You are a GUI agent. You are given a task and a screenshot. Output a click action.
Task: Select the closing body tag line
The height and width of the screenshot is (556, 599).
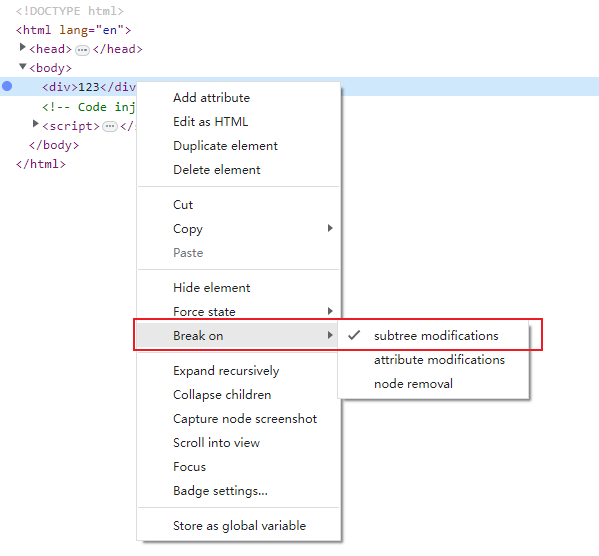pos(54,145)
